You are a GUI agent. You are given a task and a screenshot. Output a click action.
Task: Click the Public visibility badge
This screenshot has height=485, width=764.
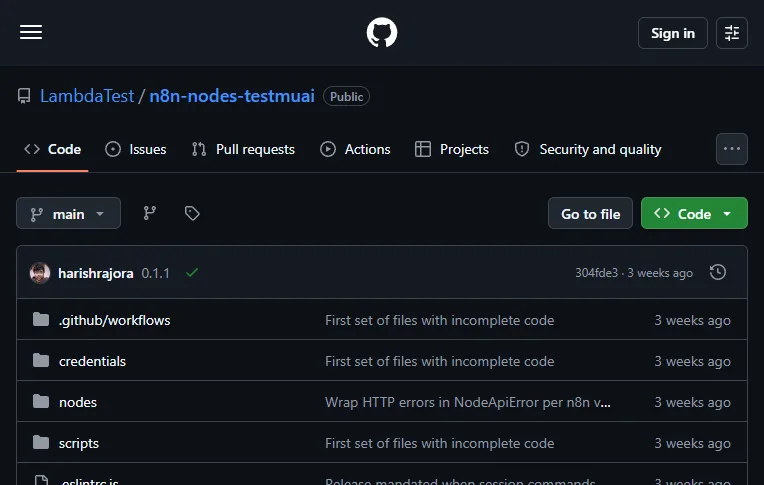click(x=346, y=97)
